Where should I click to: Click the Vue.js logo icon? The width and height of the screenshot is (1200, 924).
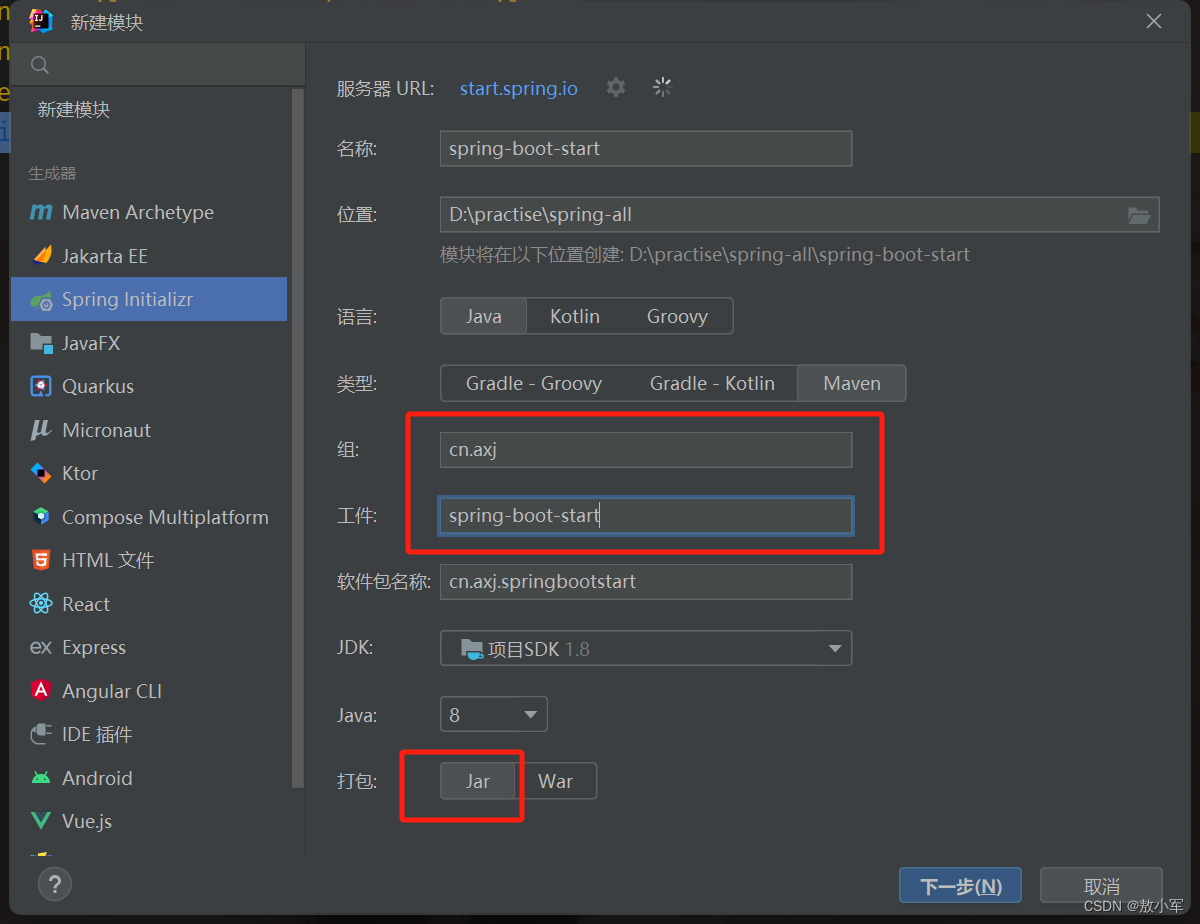coord(41,821)
